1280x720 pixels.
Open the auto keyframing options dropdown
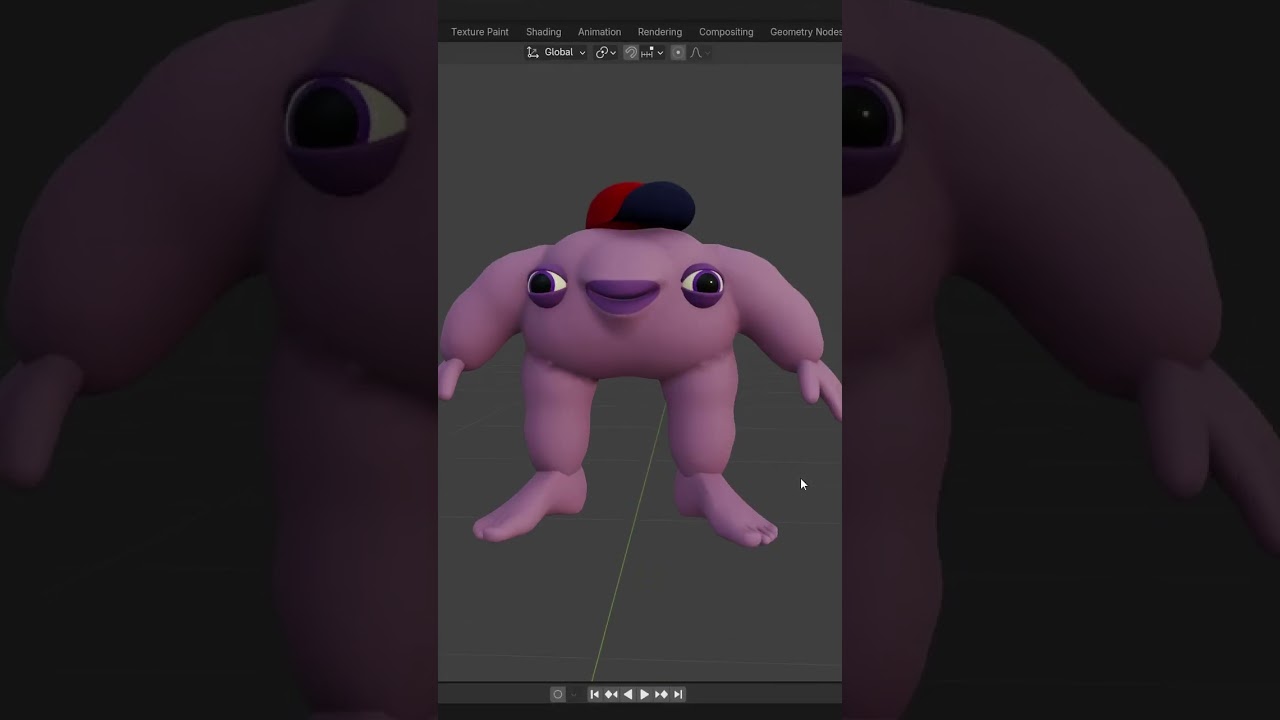tap(574, 694)
